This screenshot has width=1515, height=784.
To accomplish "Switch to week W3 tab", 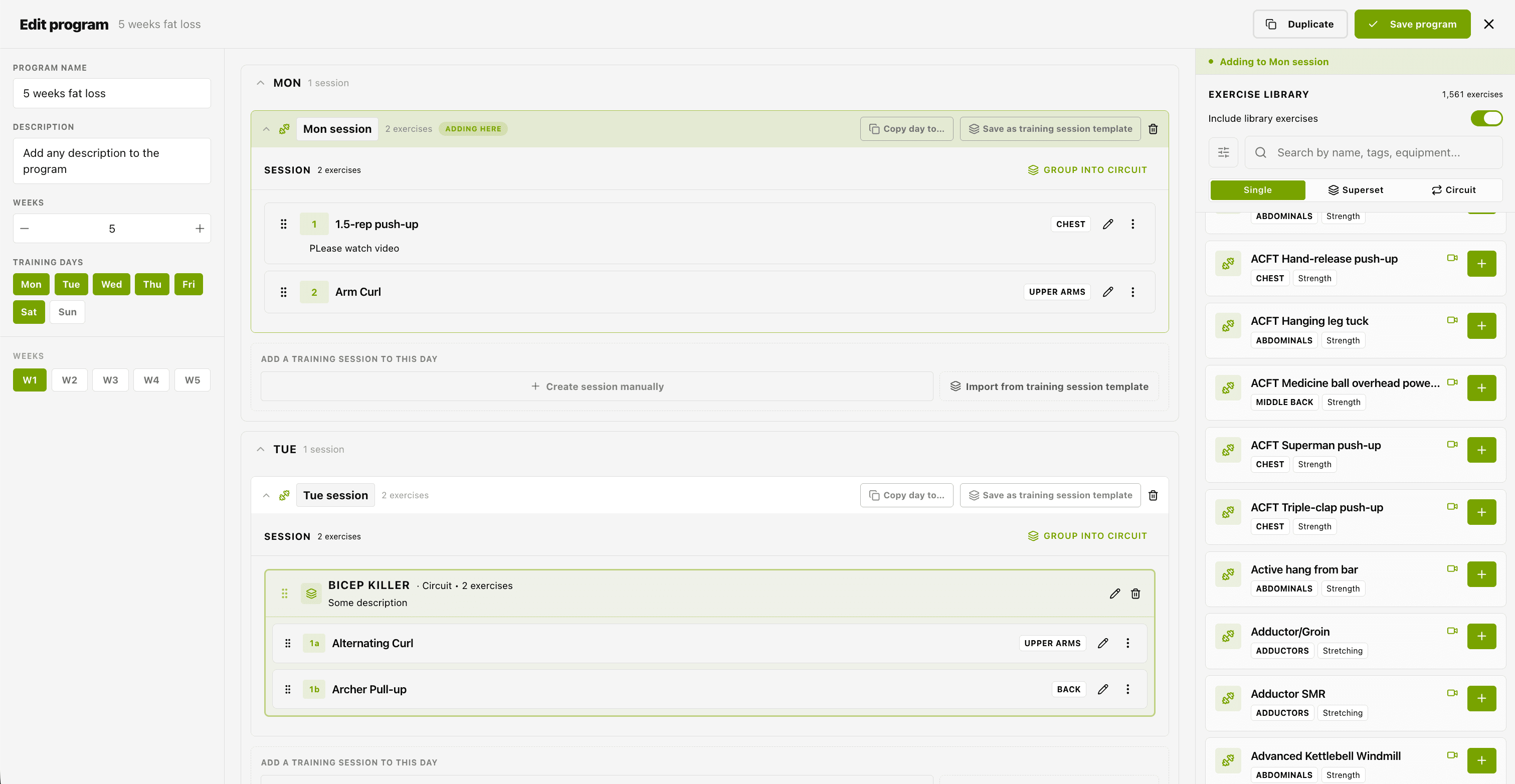I will [x=111, y=380].
